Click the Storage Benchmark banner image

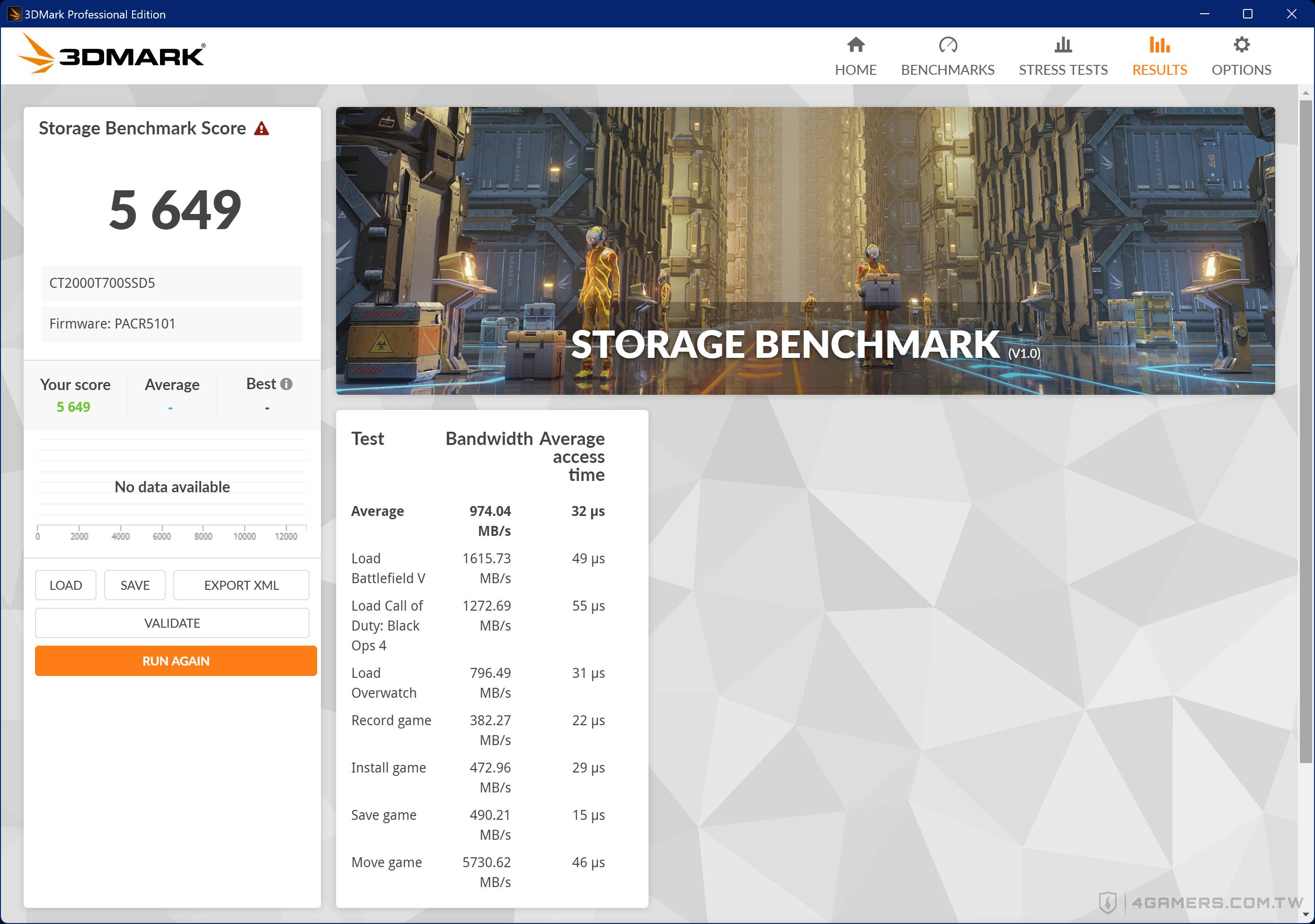[x=805, y=250]
